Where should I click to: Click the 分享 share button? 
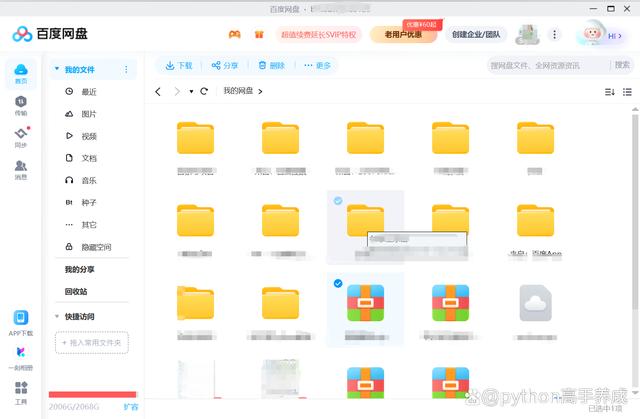coord(225,65)
